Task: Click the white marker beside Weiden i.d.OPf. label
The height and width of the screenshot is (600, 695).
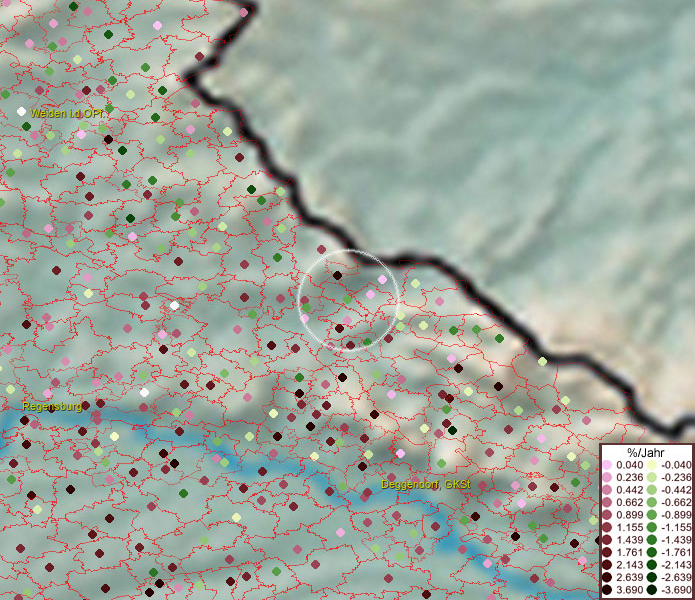Action: tap(22, 111)
